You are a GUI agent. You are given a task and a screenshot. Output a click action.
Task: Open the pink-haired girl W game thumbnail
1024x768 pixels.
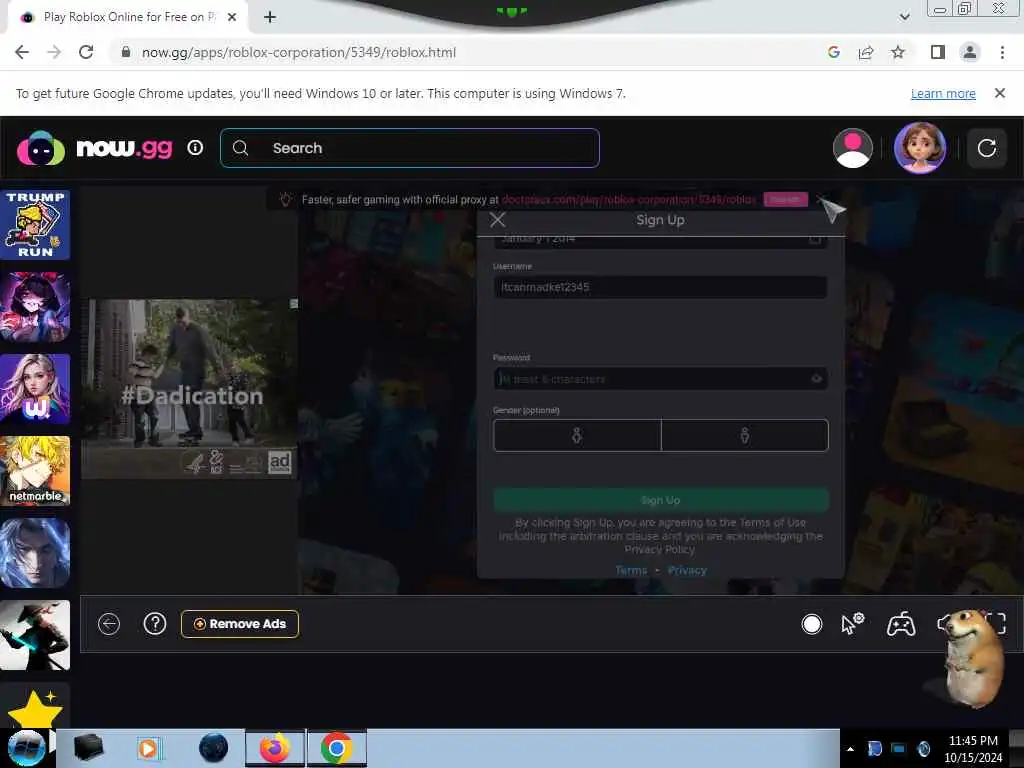[x=35, y=389]
